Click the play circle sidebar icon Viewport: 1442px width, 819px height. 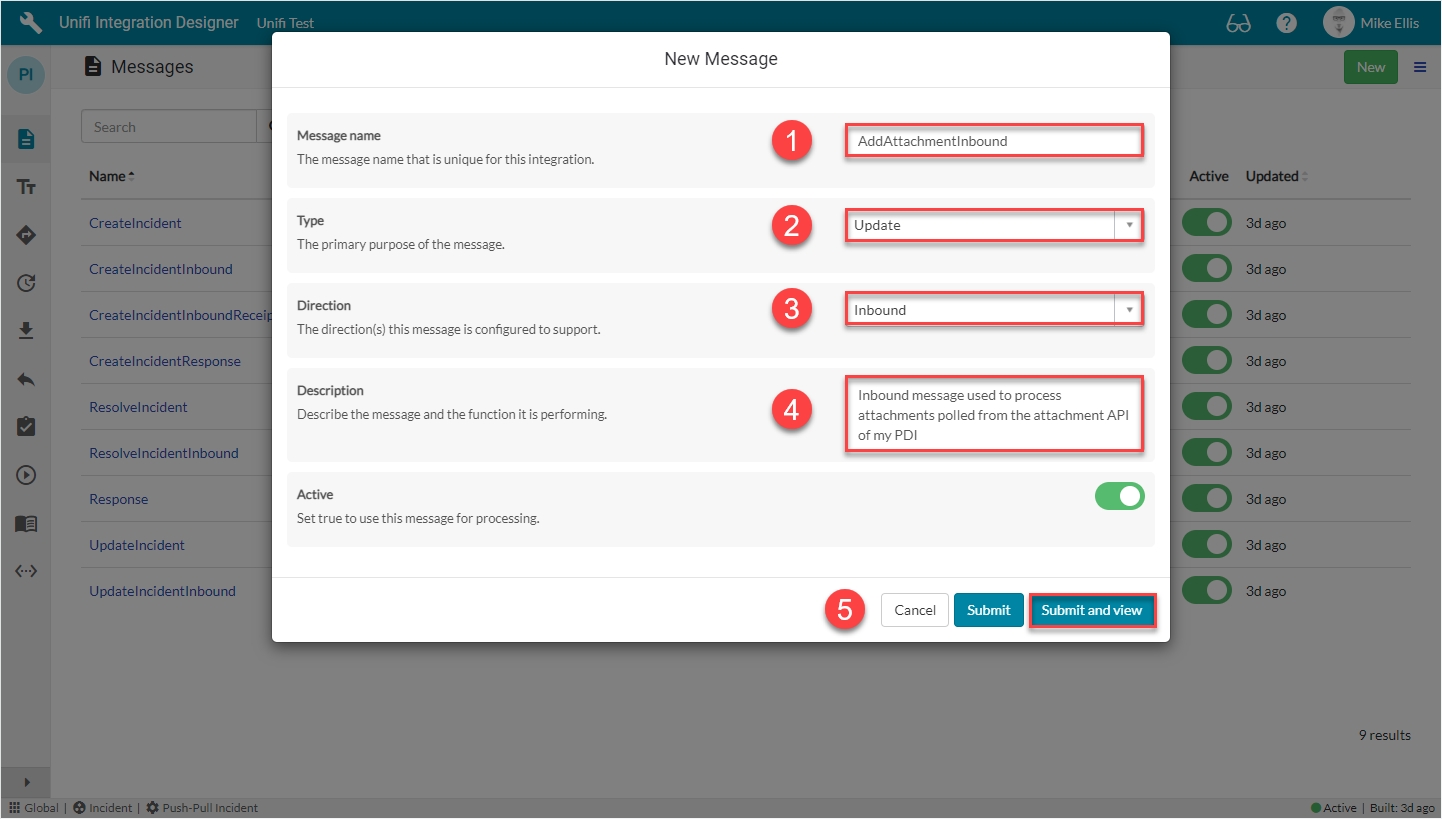pyautogui.click(x=26, y=475)
